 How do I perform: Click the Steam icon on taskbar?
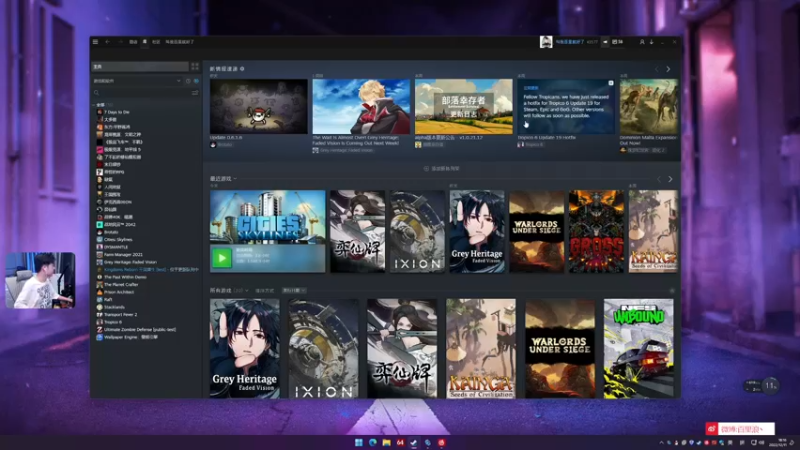pos(414,442)
